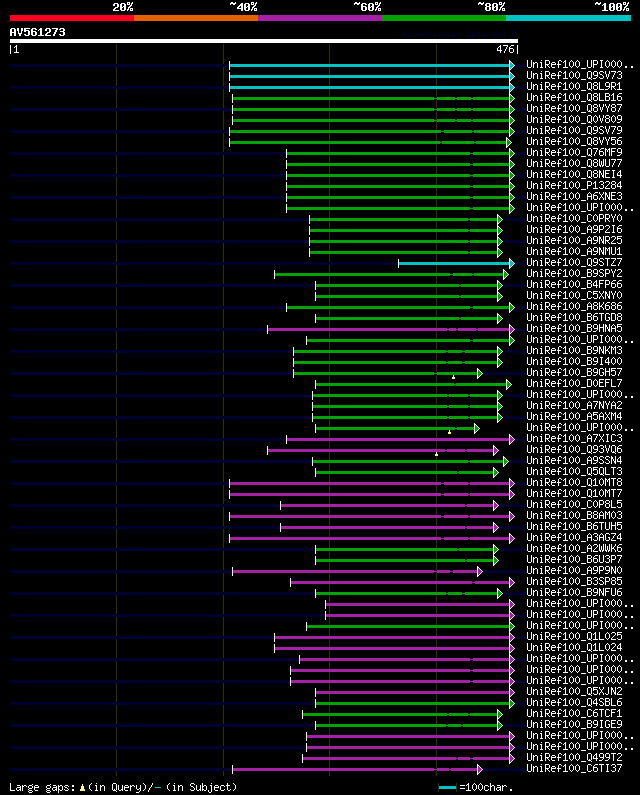
Task: Select hit label UniRef100_A9P9N0
Action: pos(574,571)
